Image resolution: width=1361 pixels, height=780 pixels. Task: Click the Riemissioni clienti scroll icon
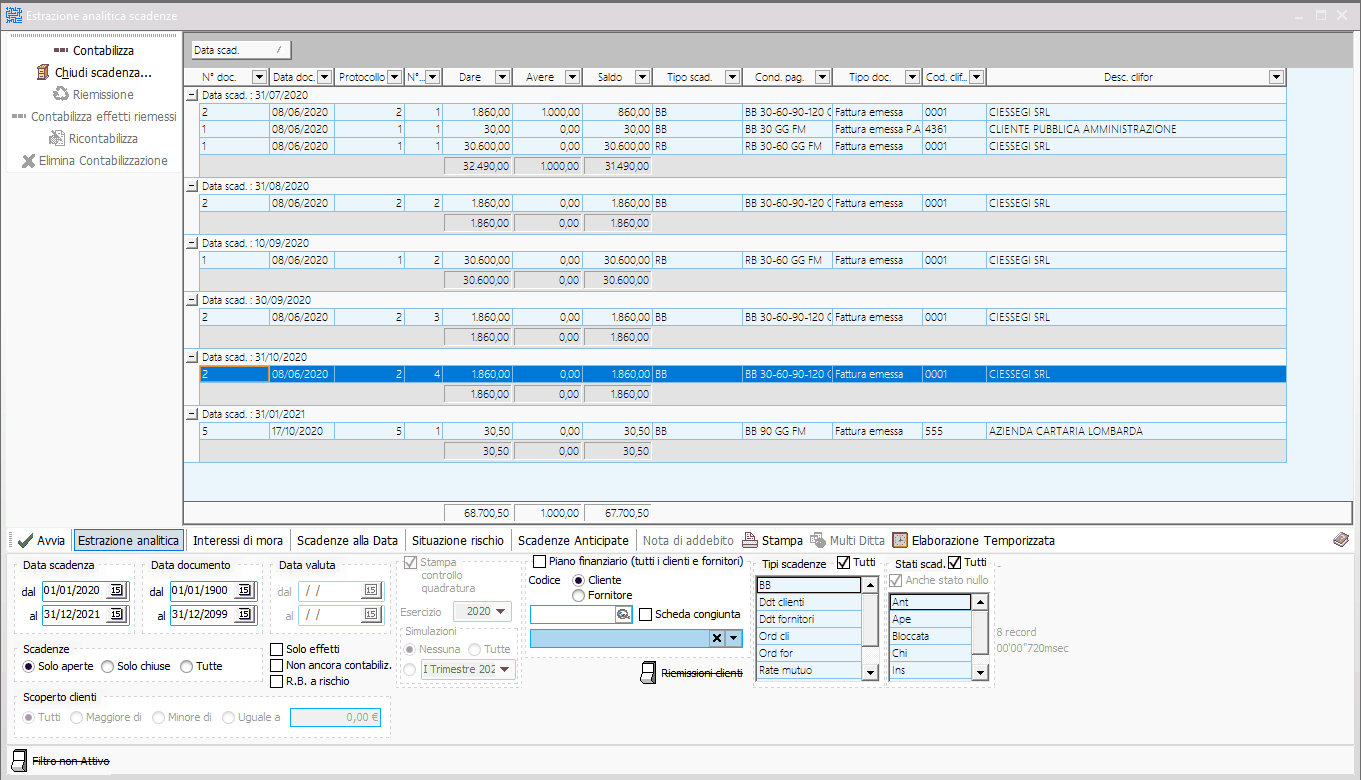pos(648,673)
